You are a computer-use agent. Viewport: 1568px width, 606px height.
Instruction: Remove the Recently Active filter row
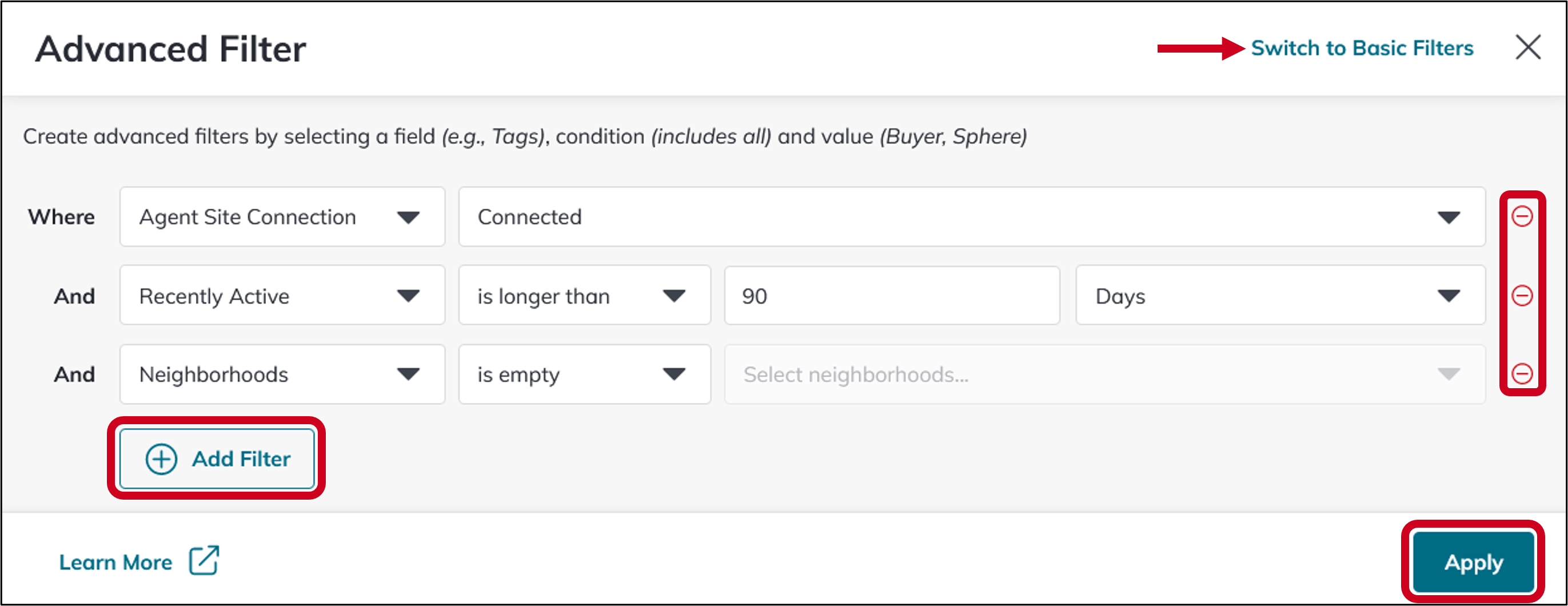[1522, 296]
